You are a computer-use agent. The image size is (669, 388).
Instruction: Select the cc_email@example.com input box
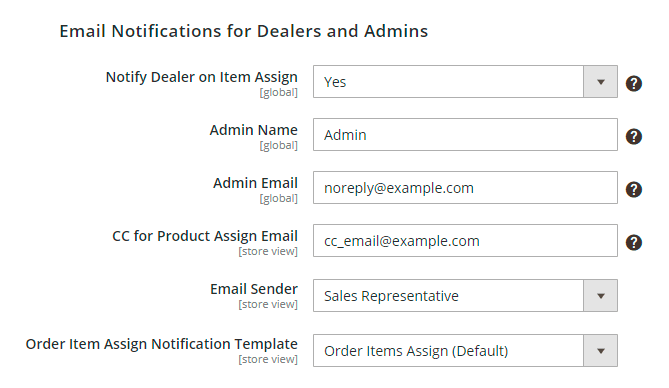pos(465,240)
